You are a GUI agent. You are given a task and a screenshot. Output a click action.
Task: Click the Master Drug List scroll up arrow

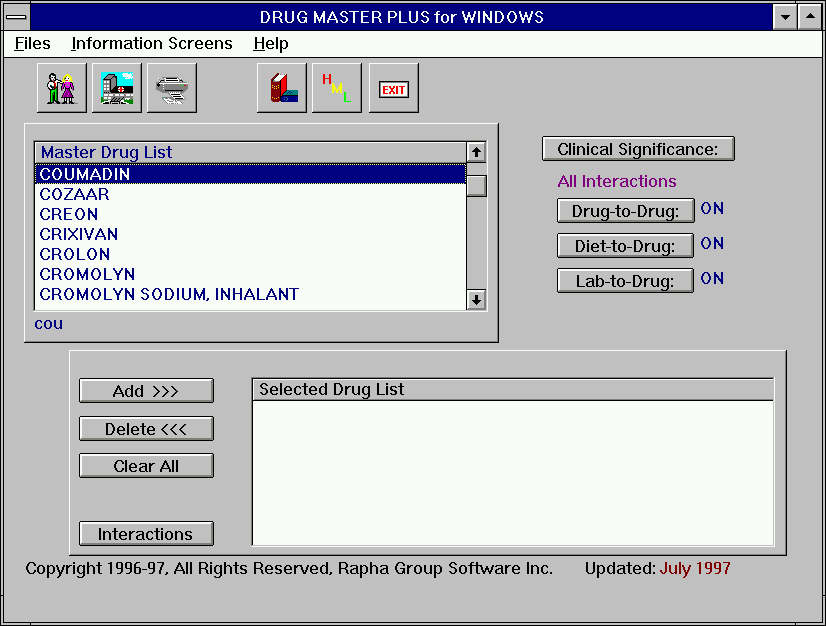coord(476,152)
